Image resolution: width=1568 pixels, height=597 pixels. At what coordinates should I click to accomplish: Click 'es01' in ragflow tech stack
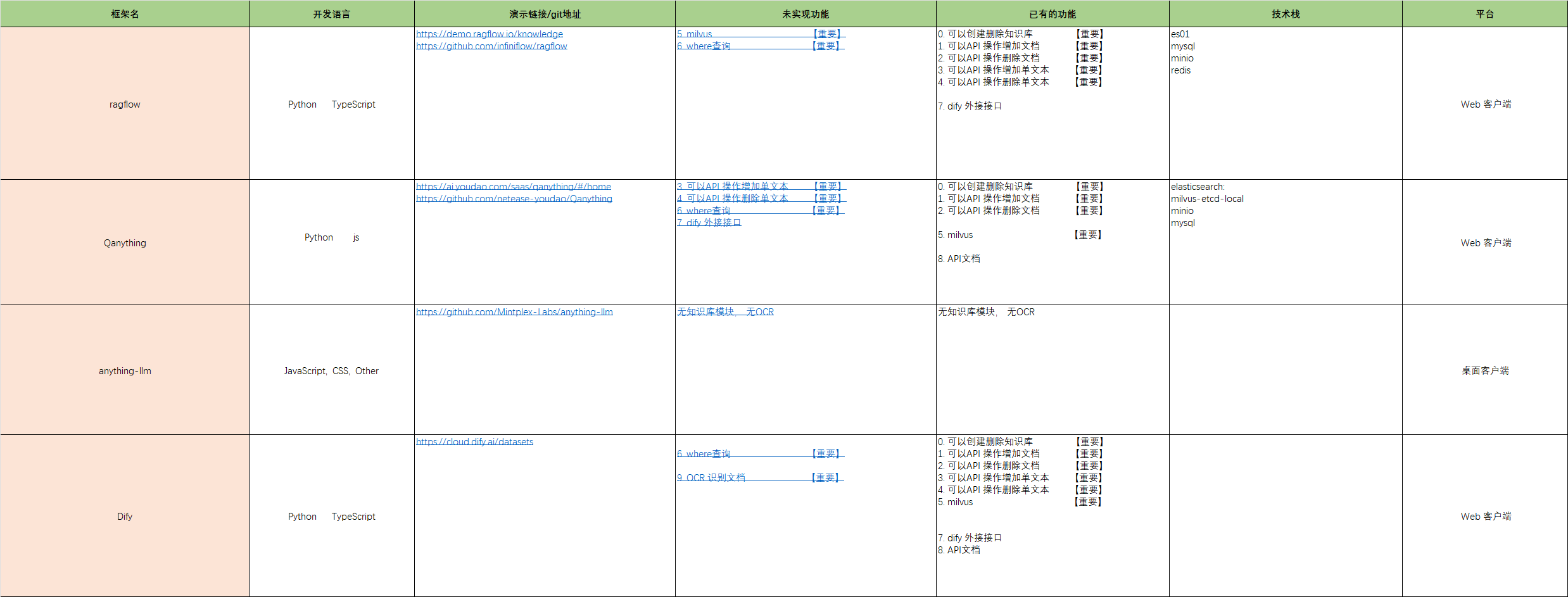1180,34
